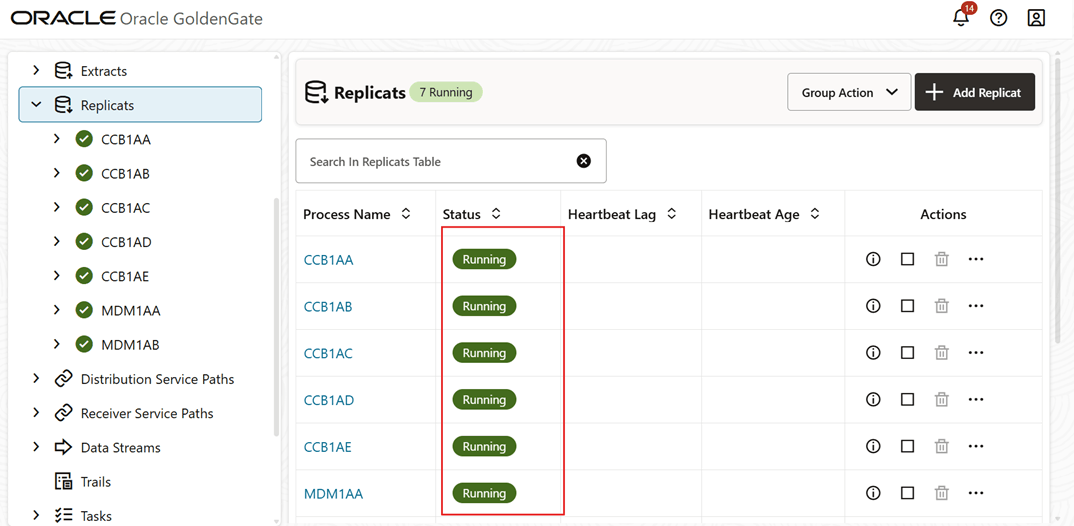The image size is (1074, 526).
Task: Click the info icon for MDM1AA row
Action: [873, 492]
